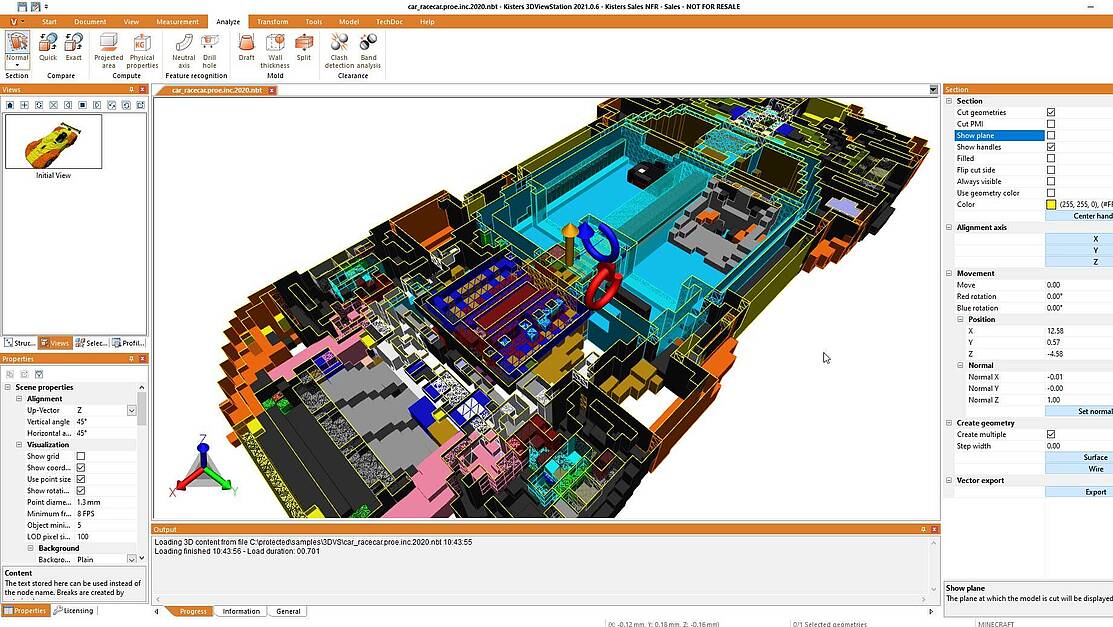Viewport: 1113px width, 627px height.
Task: Open the TechDoc ribbon tab
Action: point(389,22)
